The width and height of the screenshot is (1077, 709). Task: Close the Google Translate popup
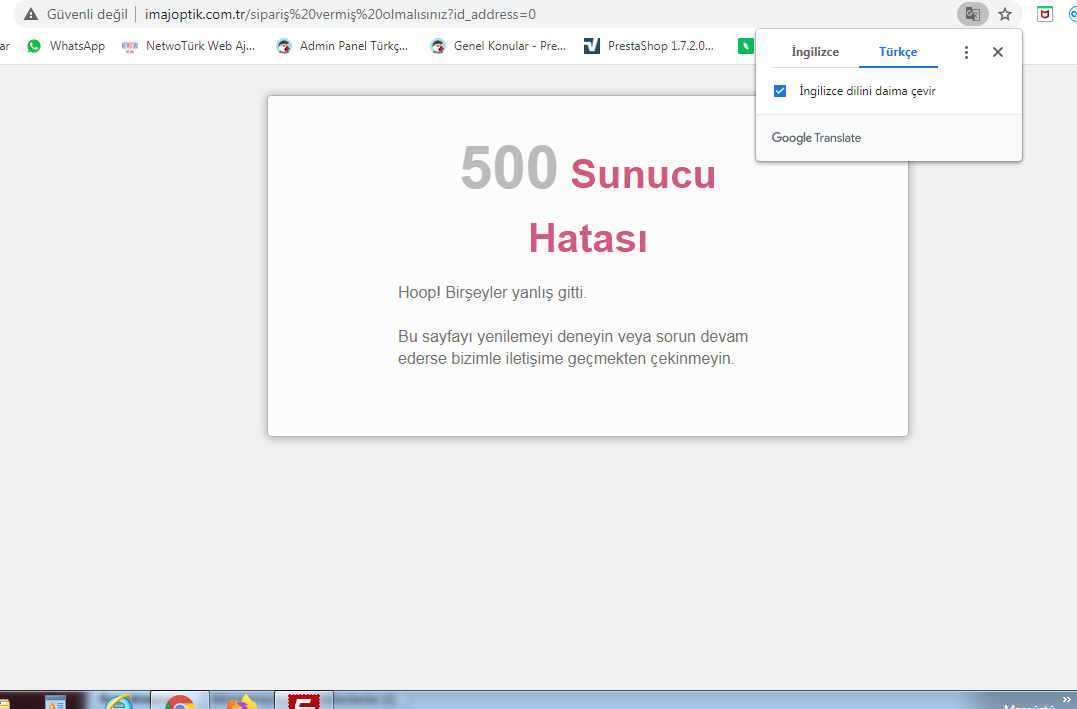(x=997, y=52)
